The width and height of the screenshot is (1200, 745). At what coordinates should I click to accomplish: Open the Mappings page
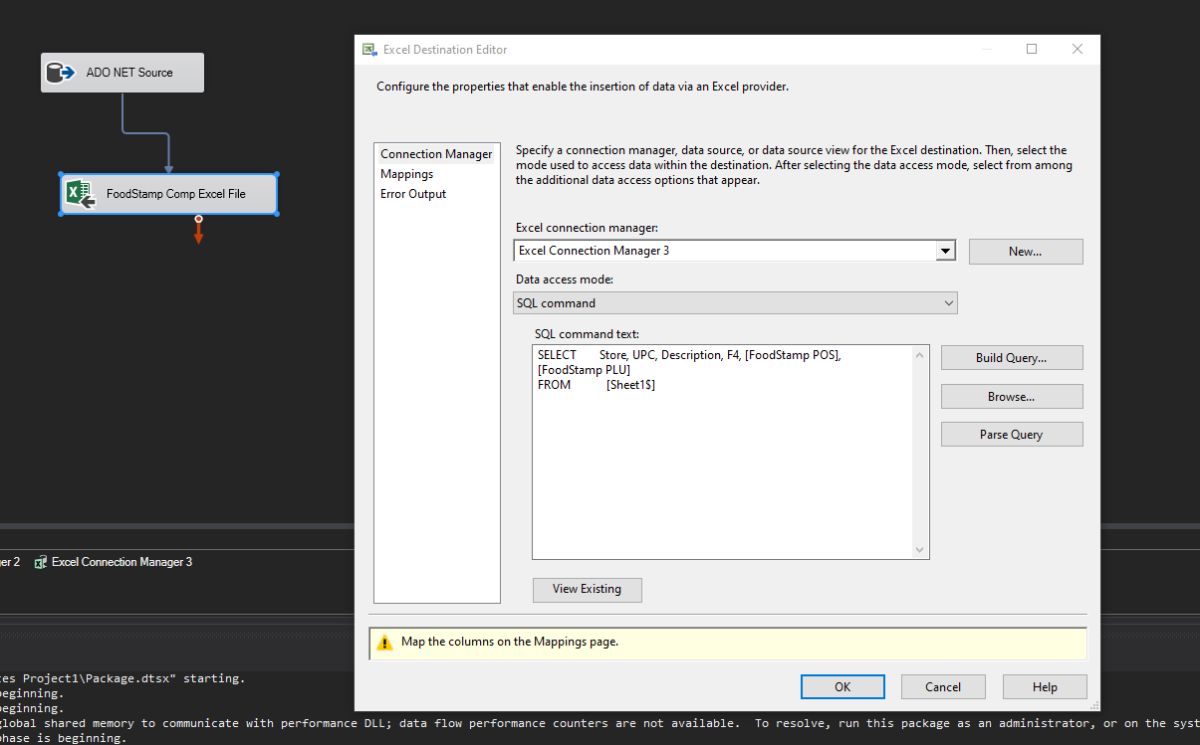coord(407,174)
